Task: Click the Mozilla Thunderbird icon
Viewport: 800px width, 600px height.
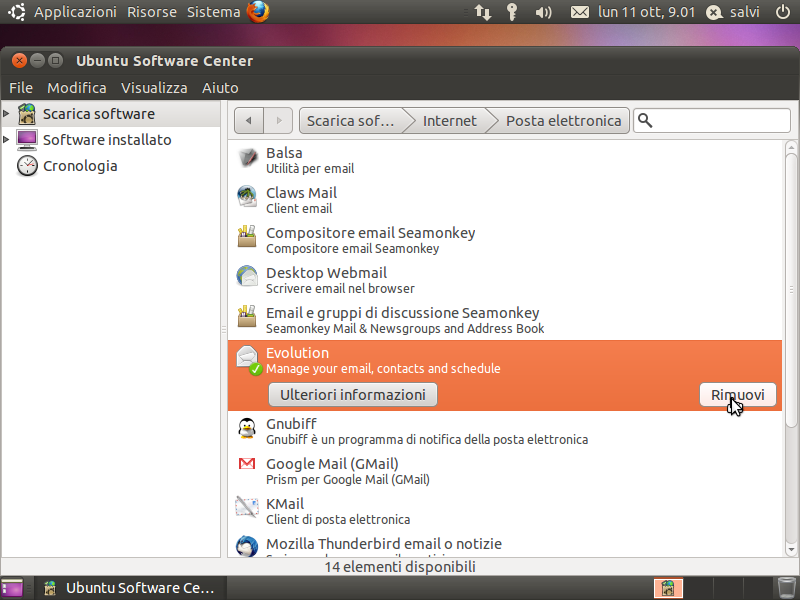Action: 247,546
